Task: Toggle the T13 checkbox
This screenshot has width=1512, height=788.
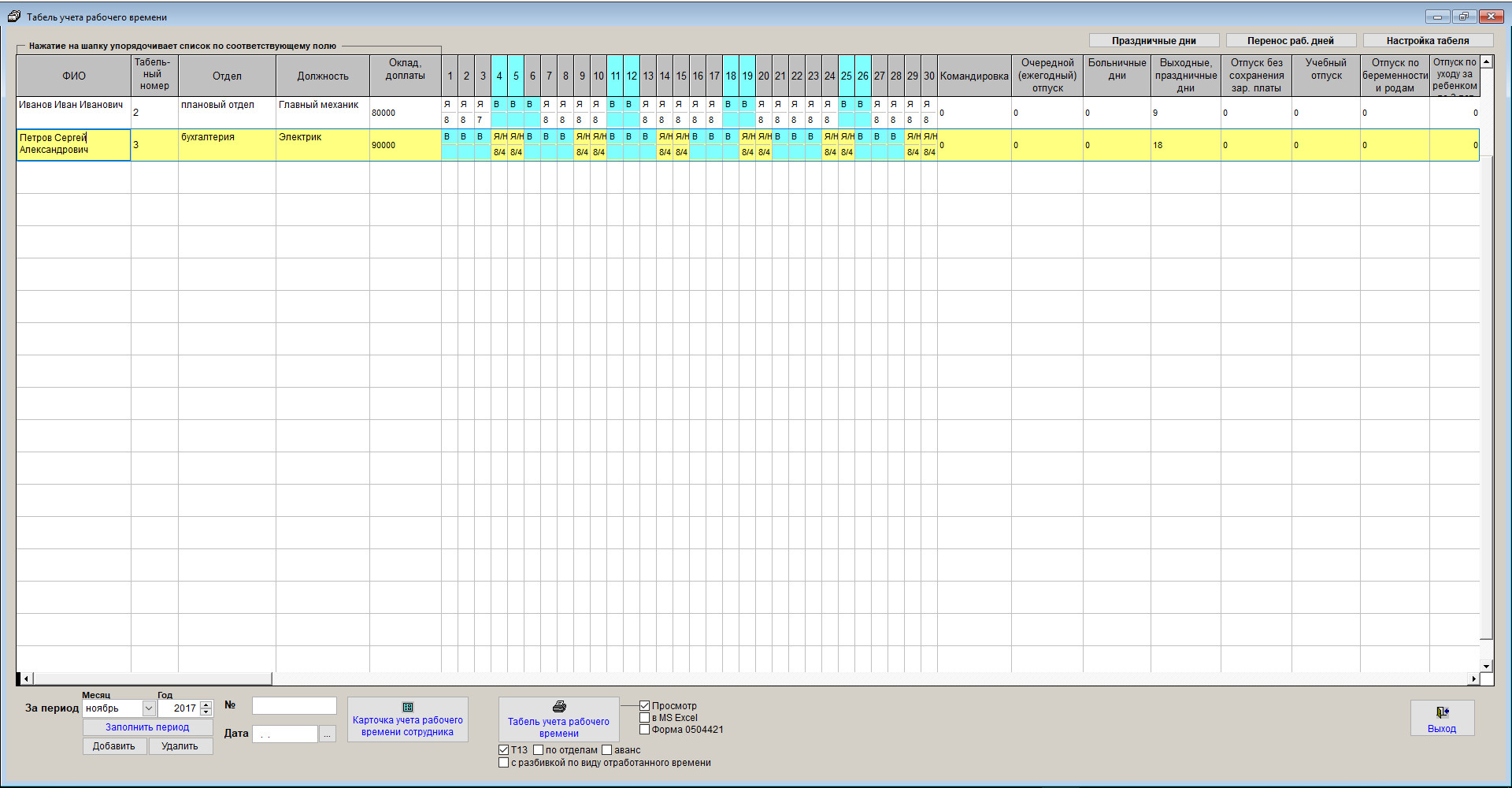Action: (504, 750)
